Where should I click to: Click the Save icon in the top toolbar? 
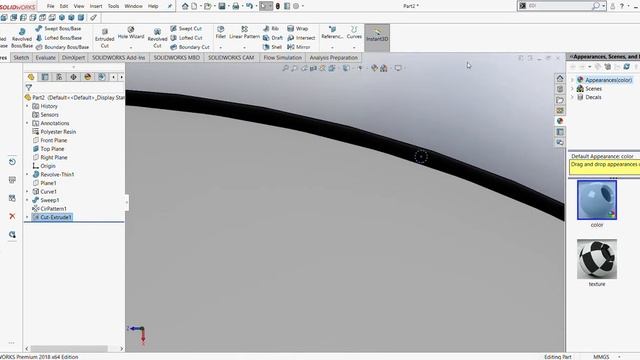coord(222,6)
